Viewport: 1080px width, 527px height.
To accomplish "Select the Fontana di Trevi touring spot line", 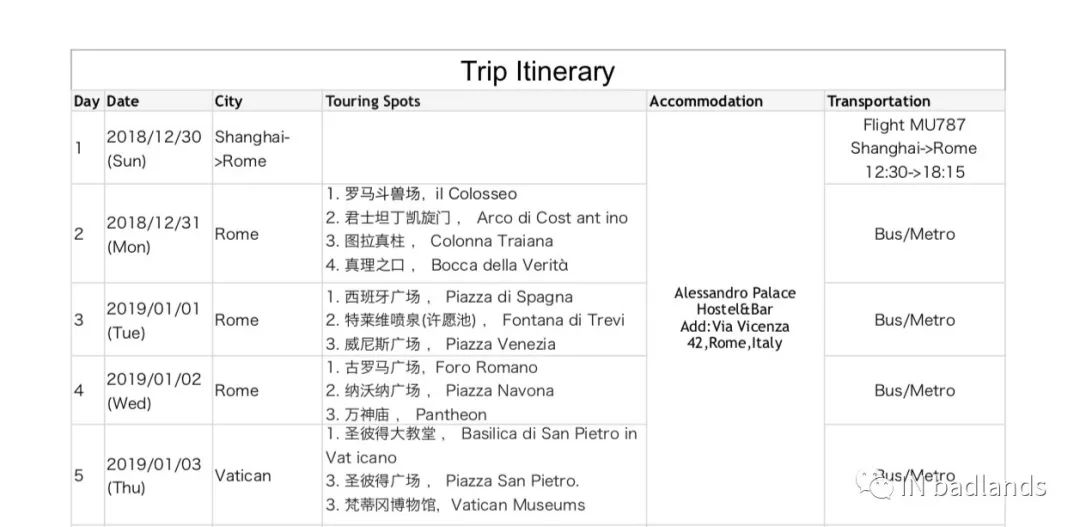I will [475, 320].
